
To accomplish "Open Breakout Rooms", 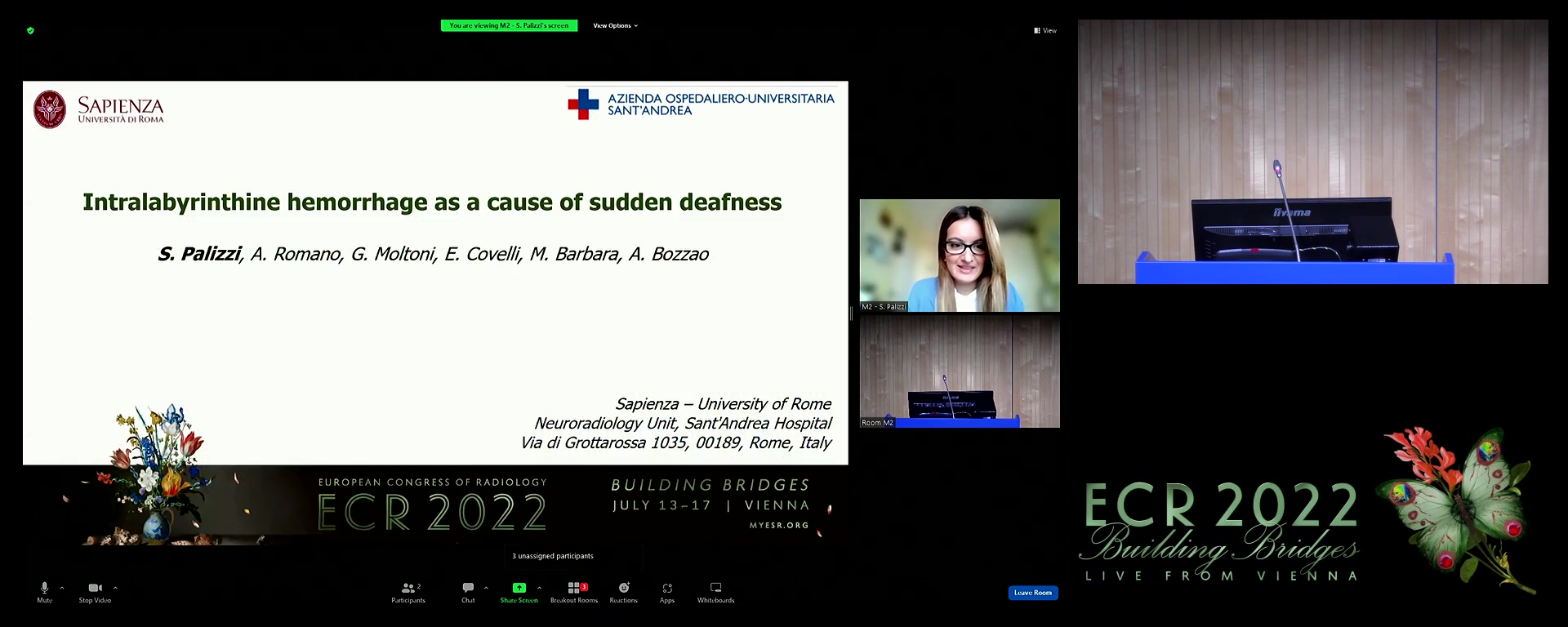I will [x=574, y=593].
